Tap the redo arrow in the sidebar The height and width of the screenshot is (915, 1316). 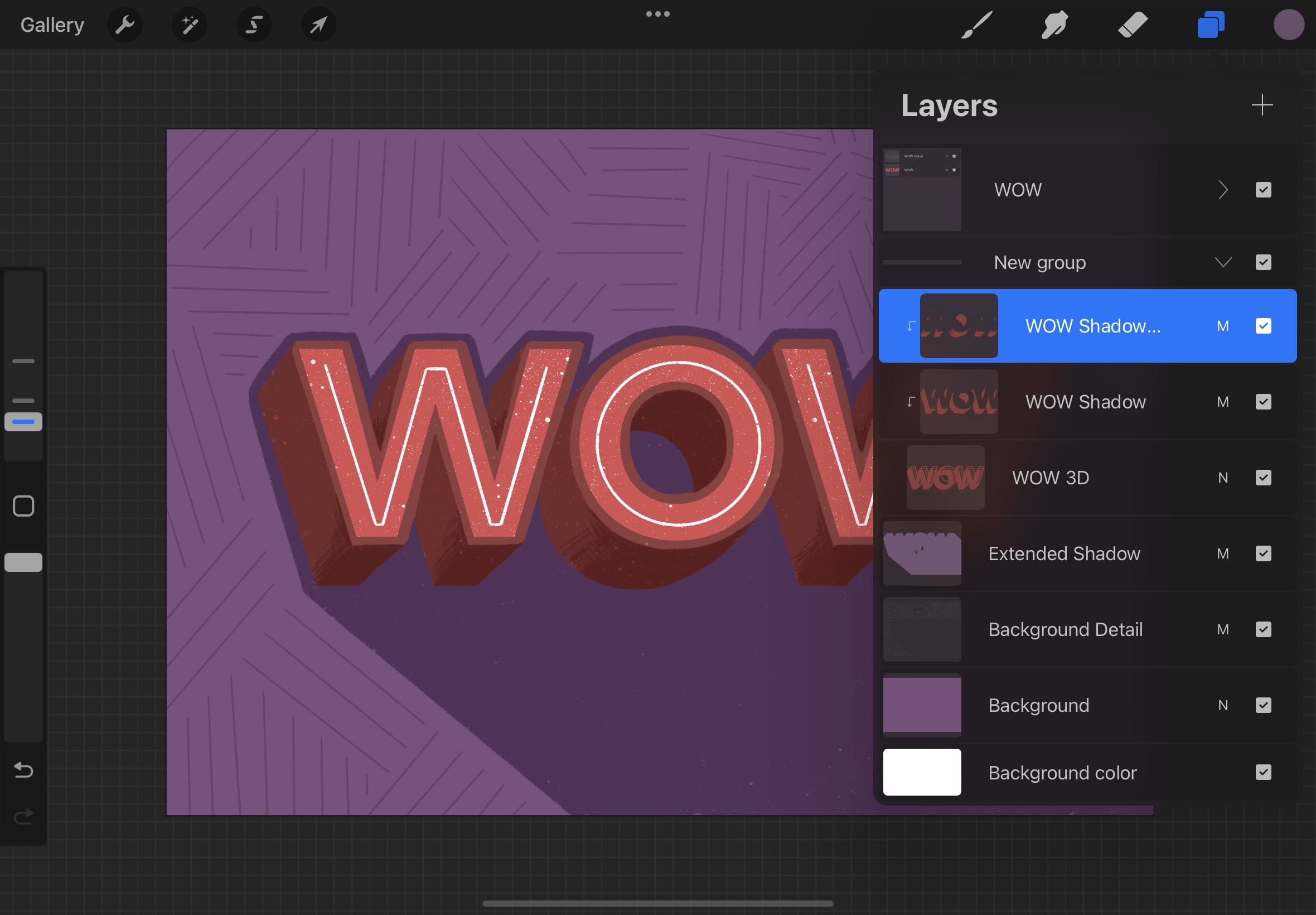coord(23,816)
